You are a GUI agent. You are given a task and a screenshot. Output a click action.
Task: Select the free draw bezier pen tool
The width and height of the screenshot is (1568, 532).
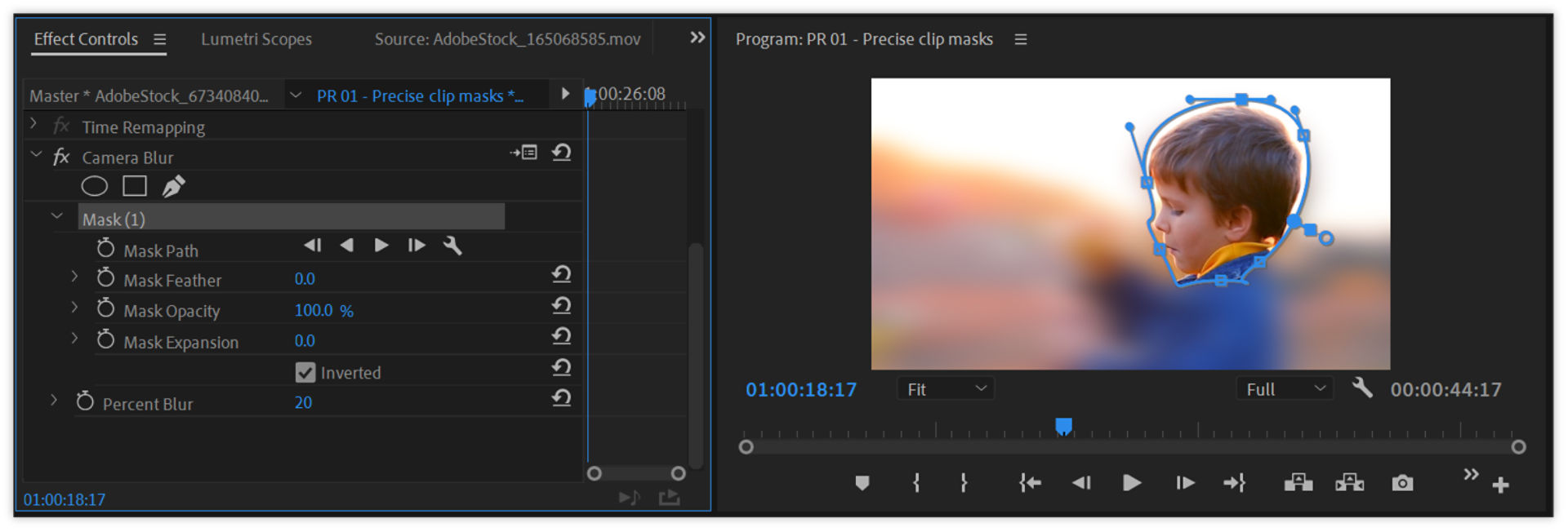(173, 186)
